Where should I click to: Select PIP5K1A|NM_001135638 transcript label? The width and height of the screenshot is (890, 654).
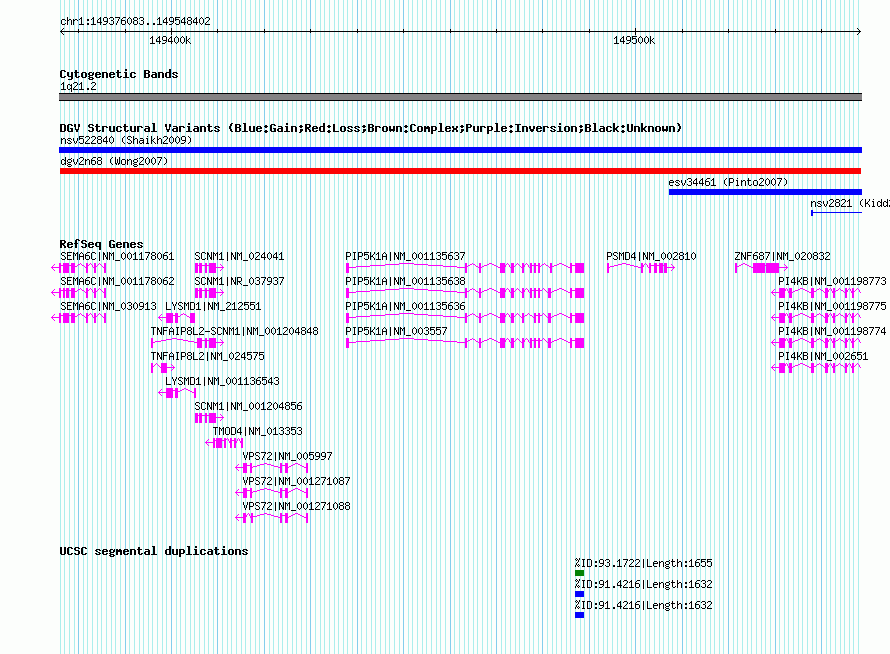(405, 281)
